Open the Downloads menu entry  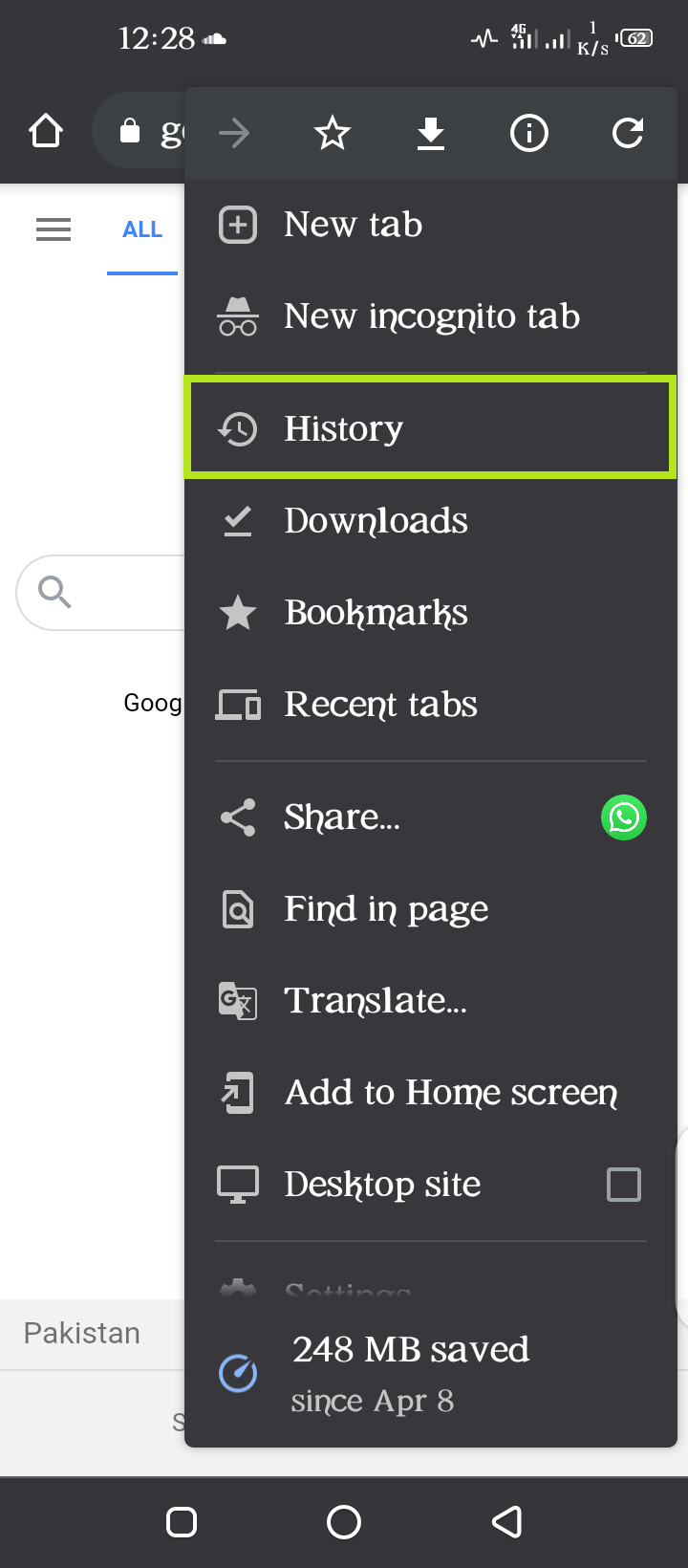(430, 521)
